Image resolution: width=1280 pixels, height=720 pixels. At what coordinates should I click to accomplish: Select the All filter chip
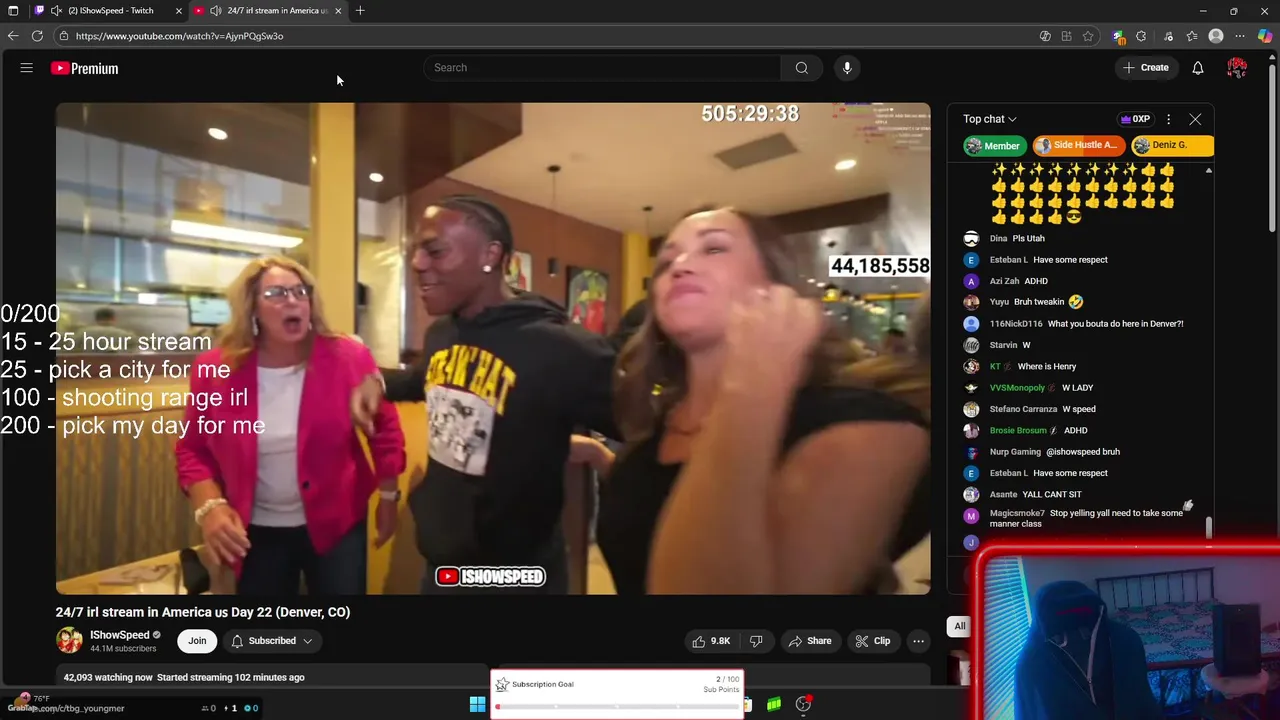(960, 626)
